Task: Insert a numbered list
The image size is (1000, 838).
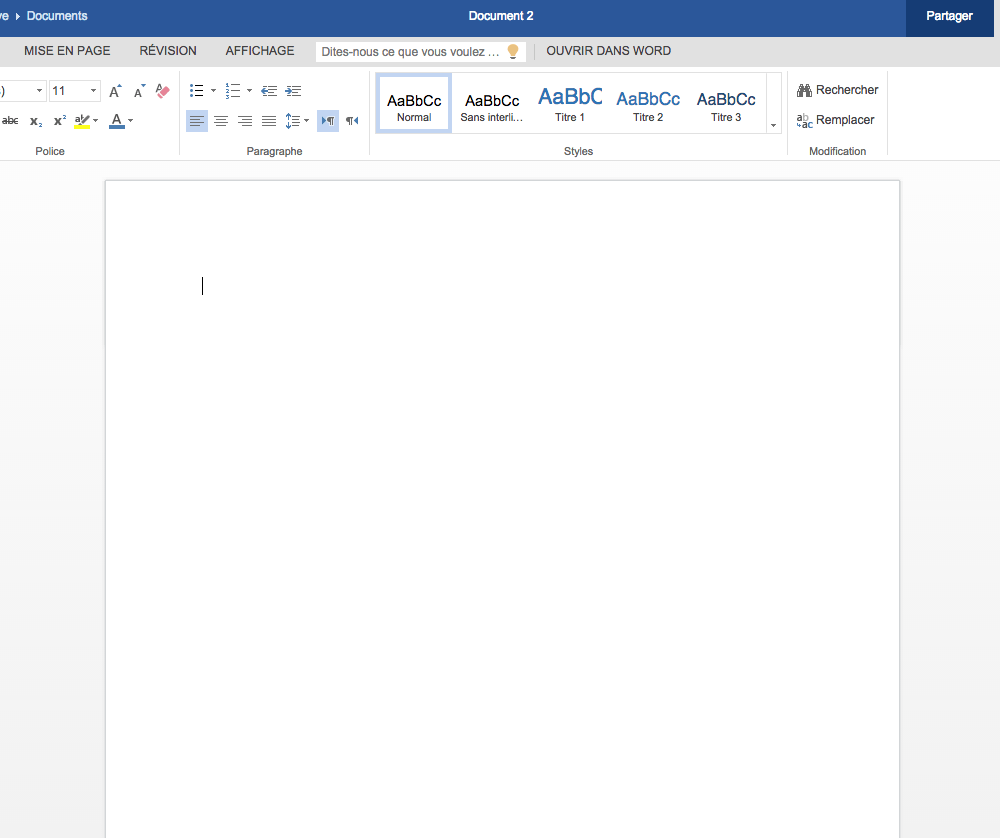Action: pyautogui.click(x=233, y=91)
